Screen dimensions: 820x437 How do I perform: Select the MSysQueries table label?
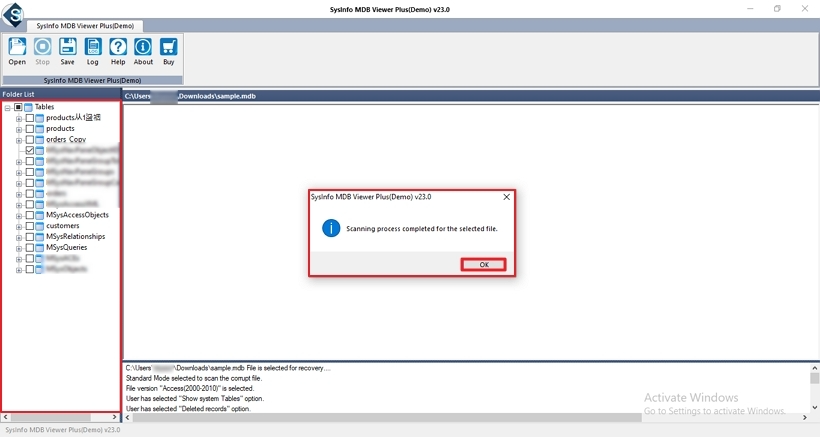click(x=66, y=247)
